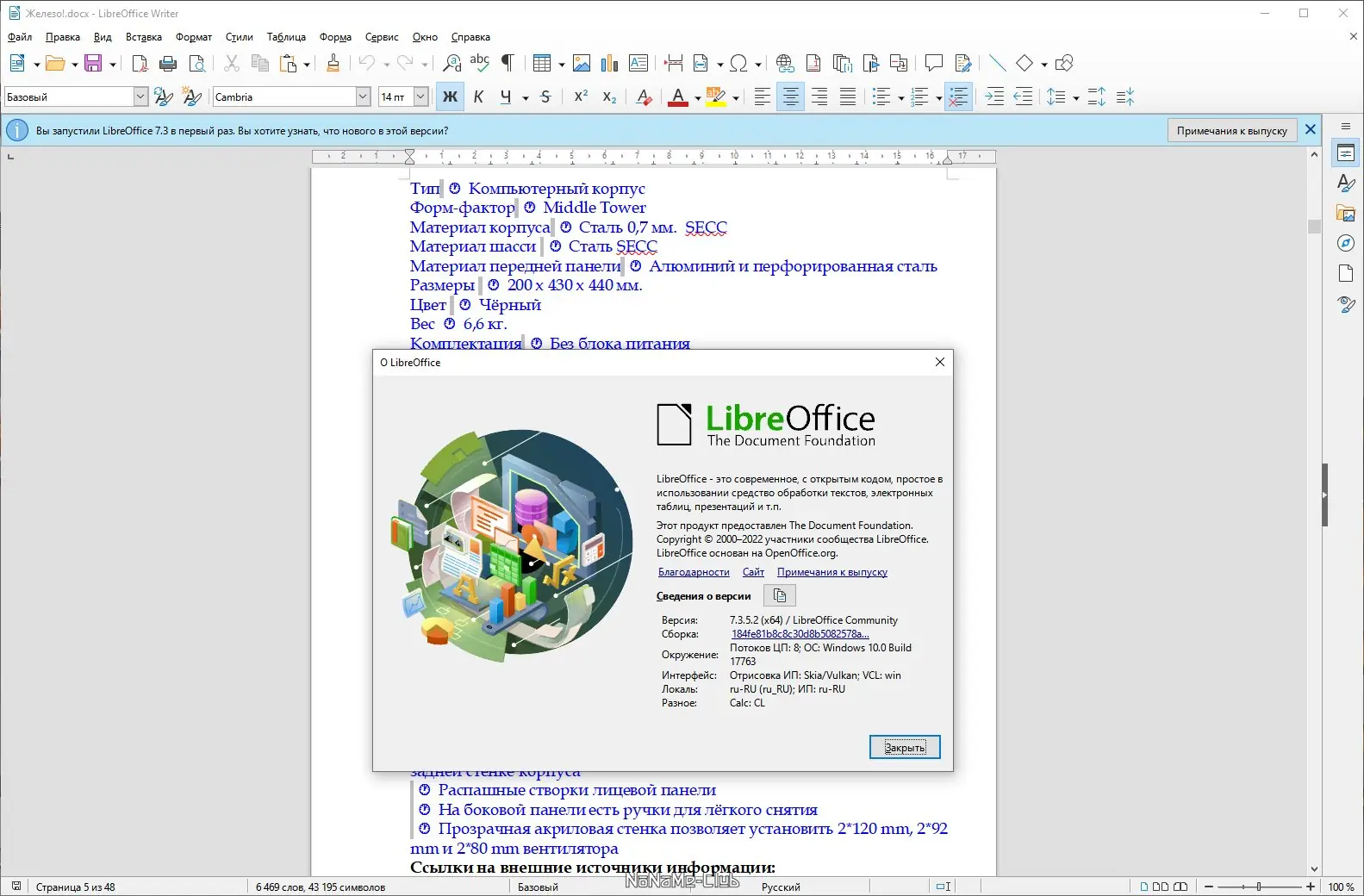Increase the paragraph indent
The height and width of the screenshot is (896, 1364).
point(994,97)
